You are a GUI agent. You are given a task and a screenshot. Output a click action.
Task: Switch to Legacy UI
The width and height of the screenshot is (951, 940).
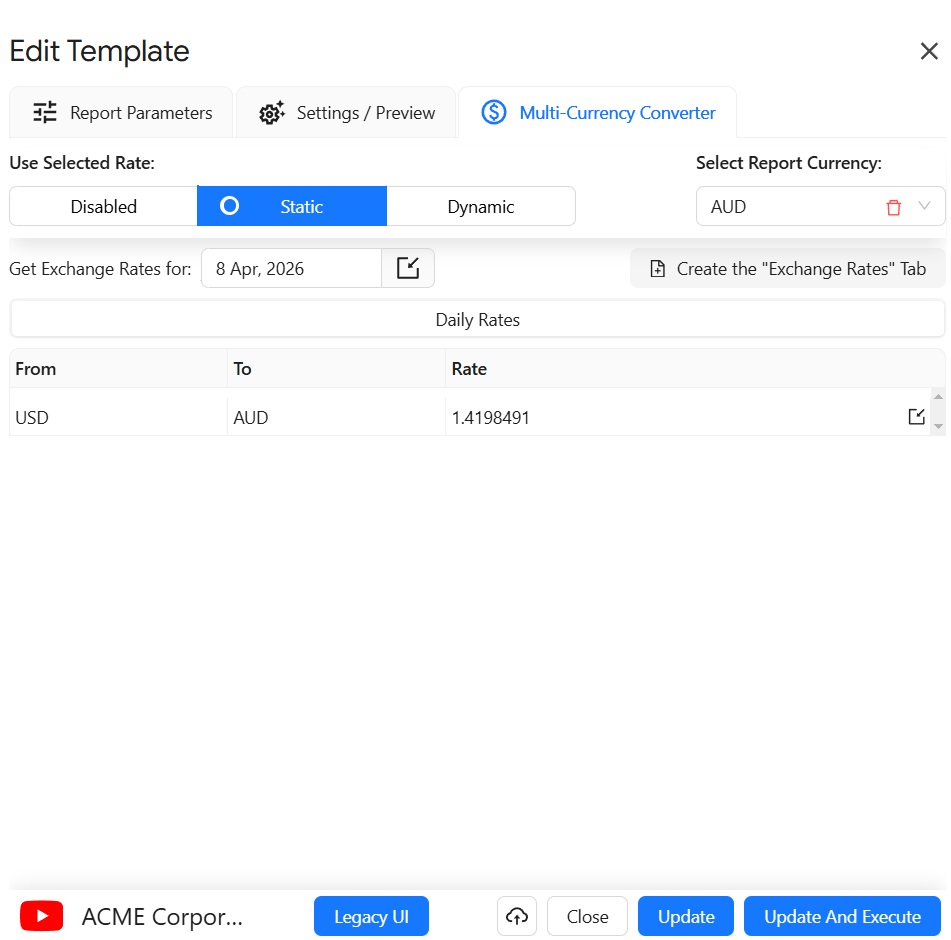[371, 916]
